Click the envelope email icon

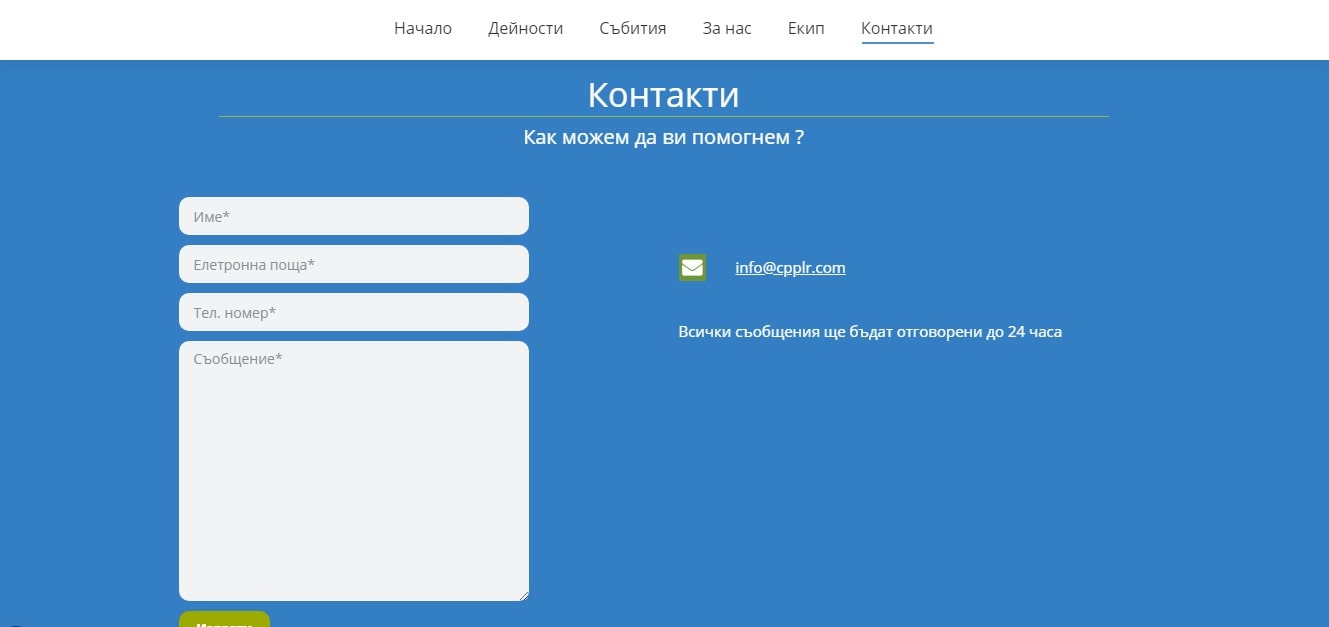[x=692, y=267]
